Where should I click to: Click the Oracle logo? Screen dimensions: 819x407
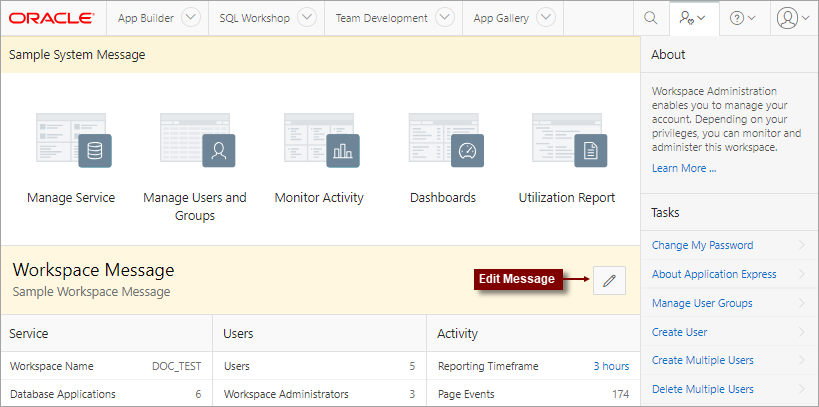pos(52,18)
